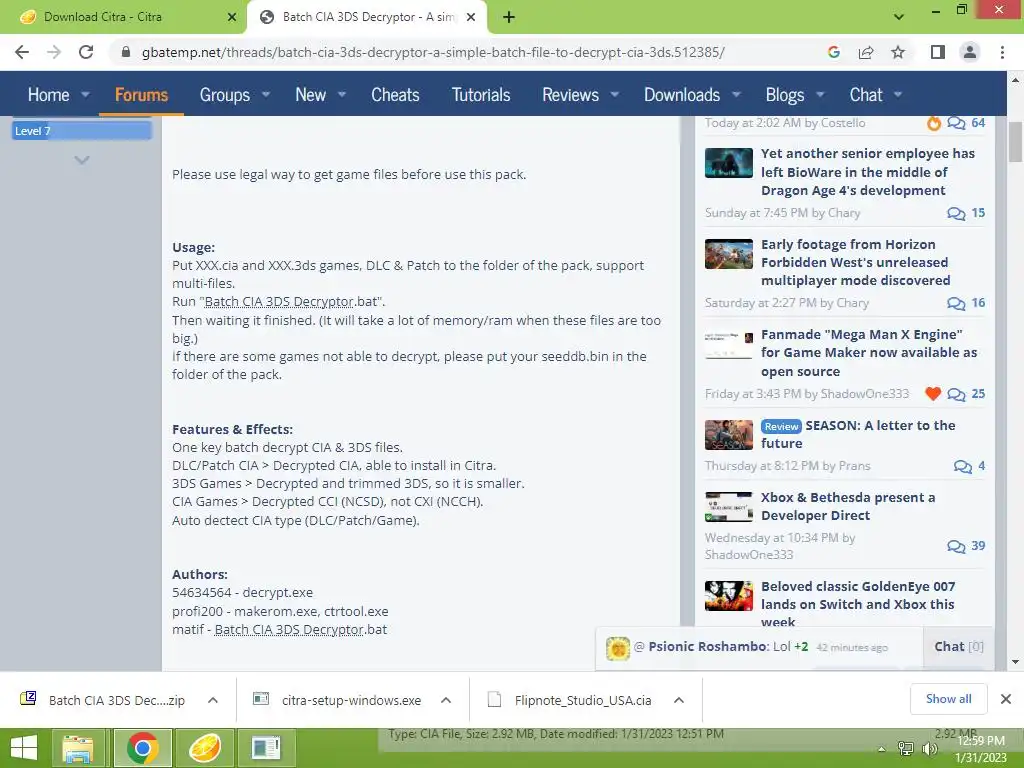This screenshot has height=768, width=1024.
Task: Go back to previous page
Action: point(22,52)
